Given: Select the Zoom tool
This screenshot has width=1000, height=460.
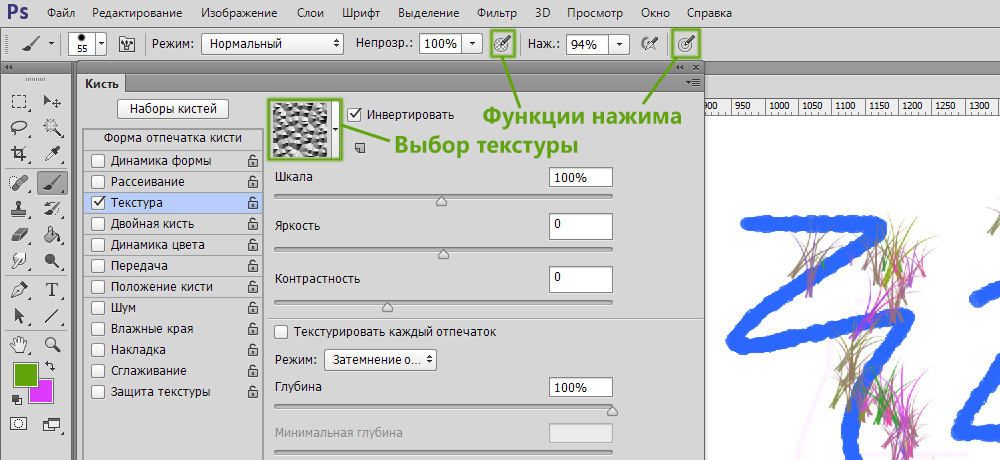Looking at the screenshot, I should tap(52, 345).
